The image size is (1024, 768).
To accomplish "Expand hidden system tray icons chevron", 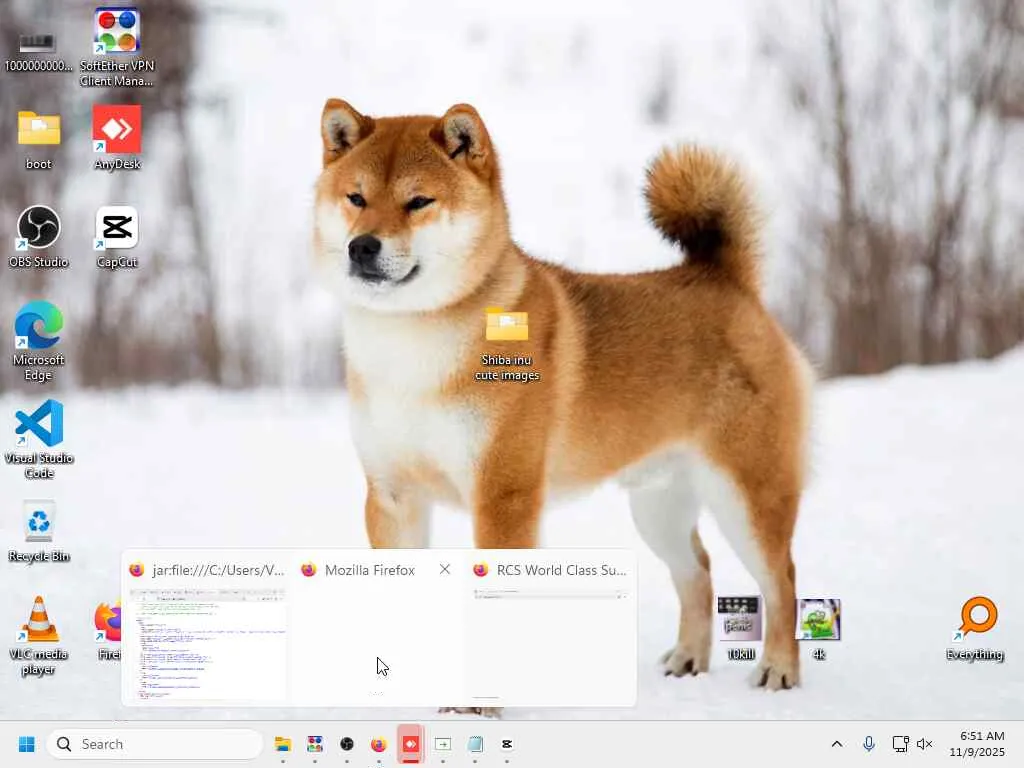I will click(837, 744).
